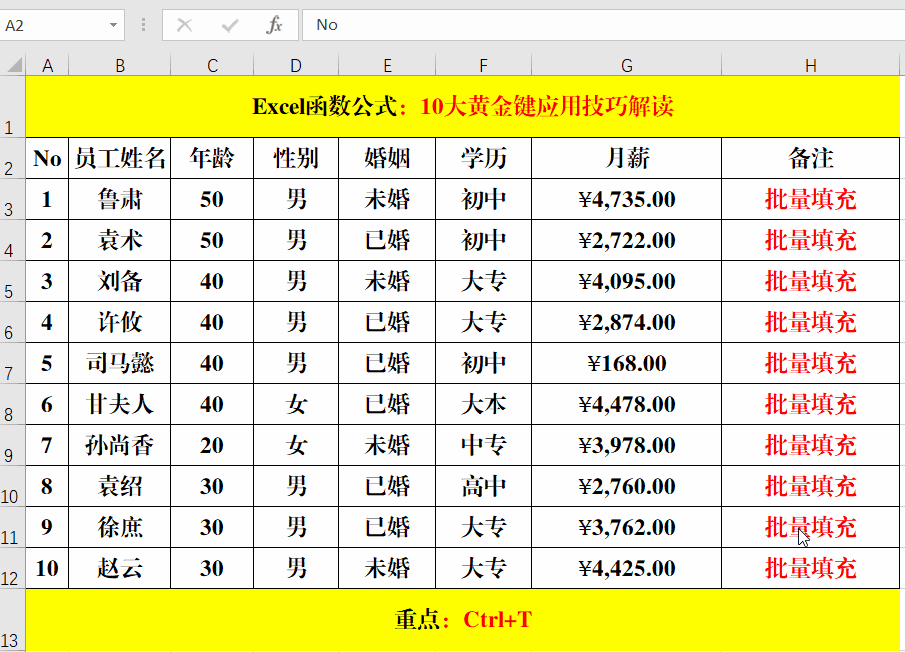
Task: Click the name cell '赵云'
Action: click(x=119, y=568)
